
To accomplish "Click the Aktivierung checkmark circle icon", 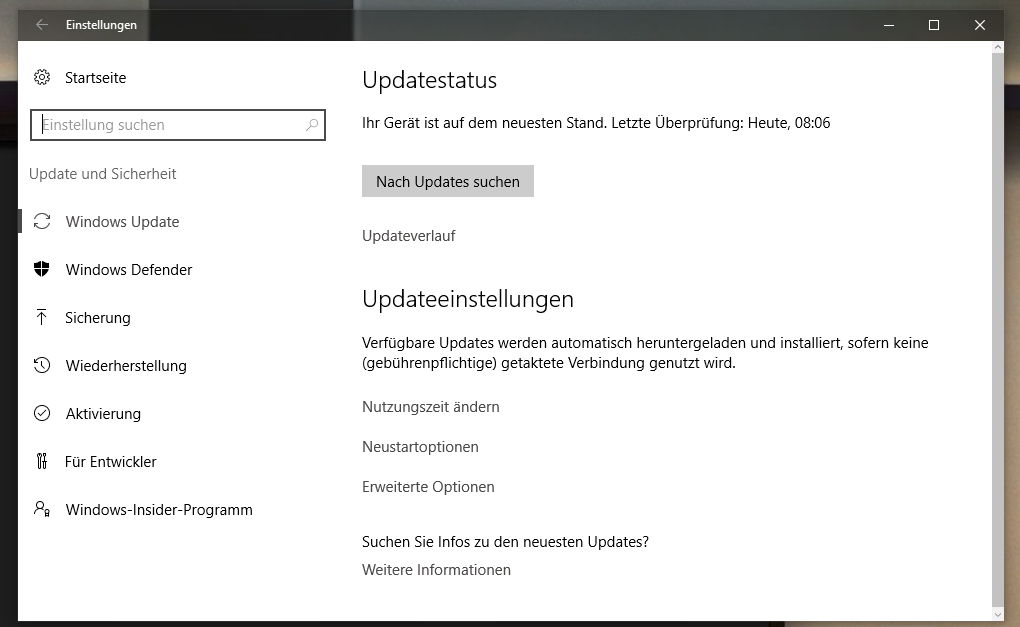I will tap(42, 413).
